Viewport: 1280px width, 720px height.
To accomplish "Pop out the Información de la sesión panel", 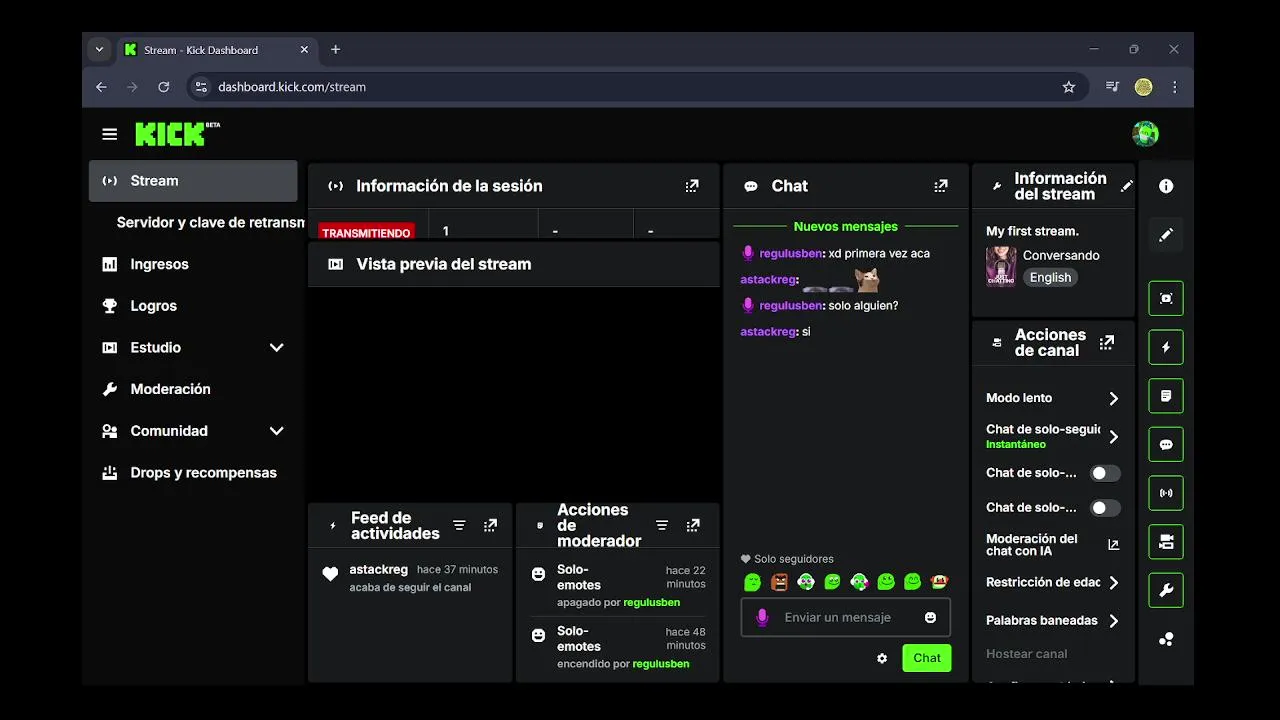I will point(692,186).
